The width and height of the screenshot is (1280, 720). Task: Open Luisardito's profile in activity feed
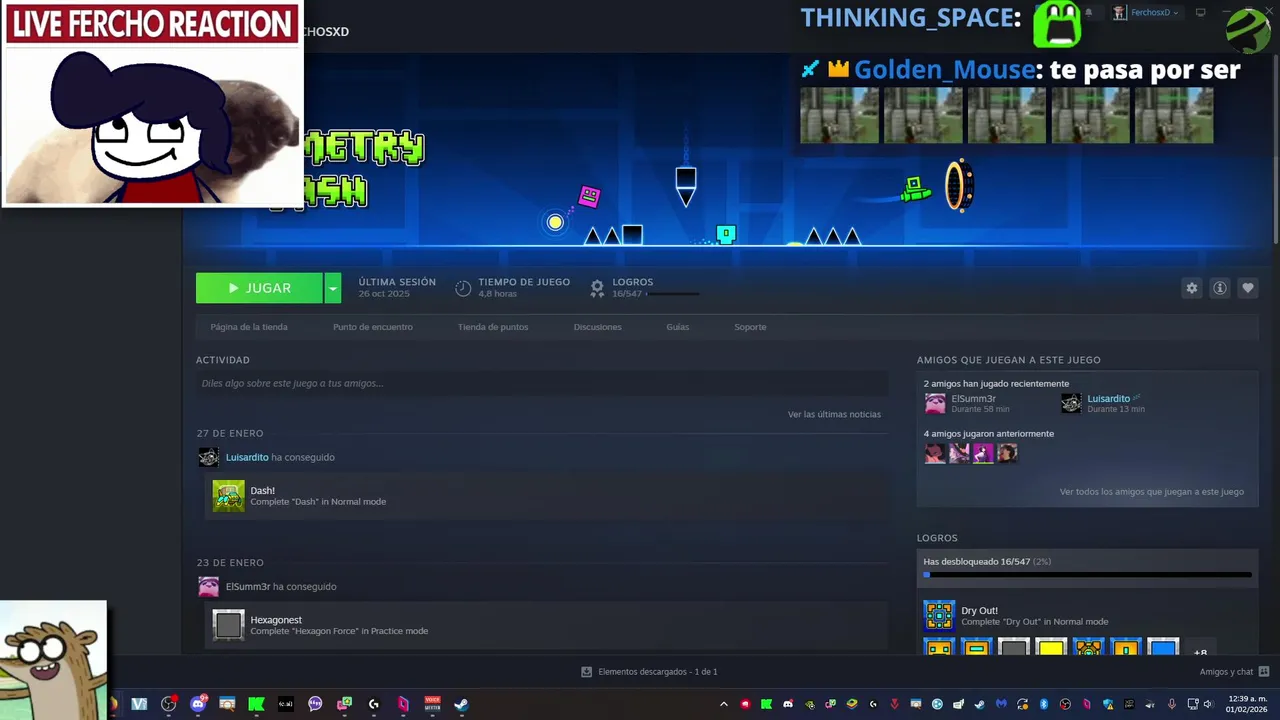247,457
